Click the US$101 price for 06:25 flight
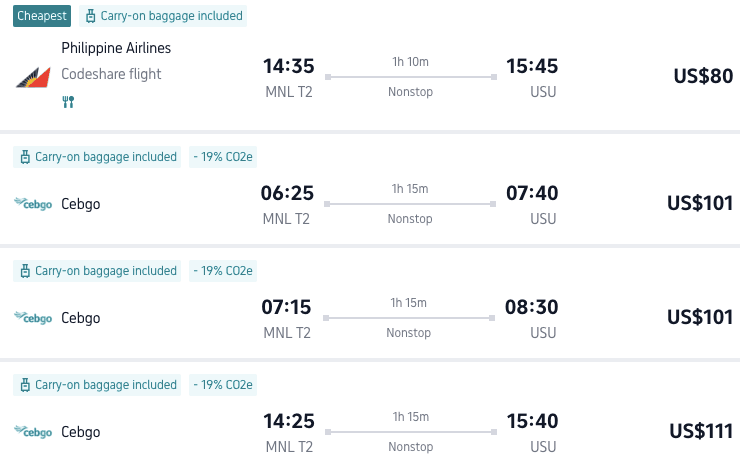This screenshot has width=740, height=472. pos(700,204)
